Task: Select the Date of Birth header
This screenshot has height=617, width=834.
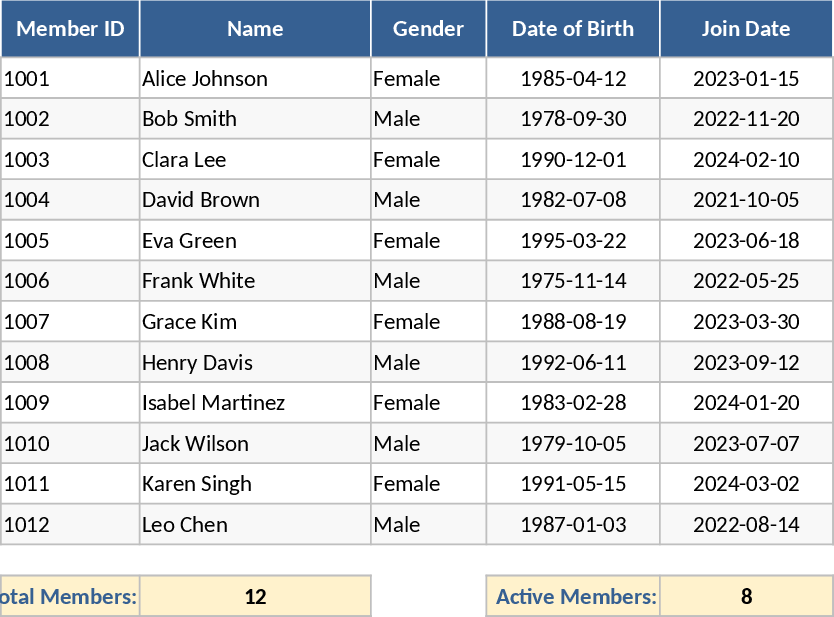Action: [x=573, y=29]
